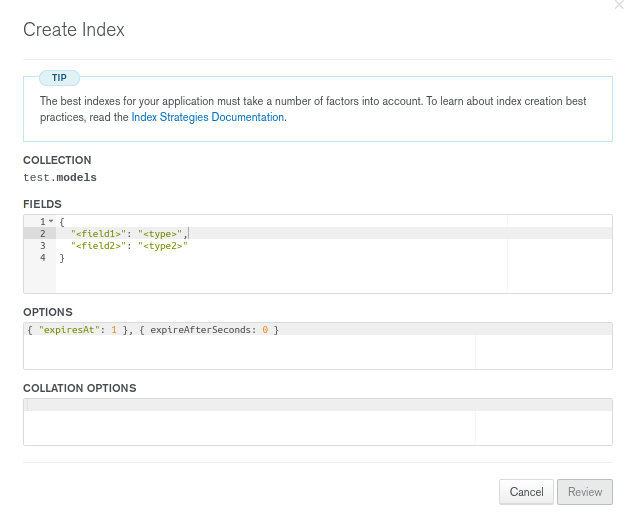Select line number 2 in the gutter
The width and height of the screenshot is (632, 516).
click(x=43, y=233)
